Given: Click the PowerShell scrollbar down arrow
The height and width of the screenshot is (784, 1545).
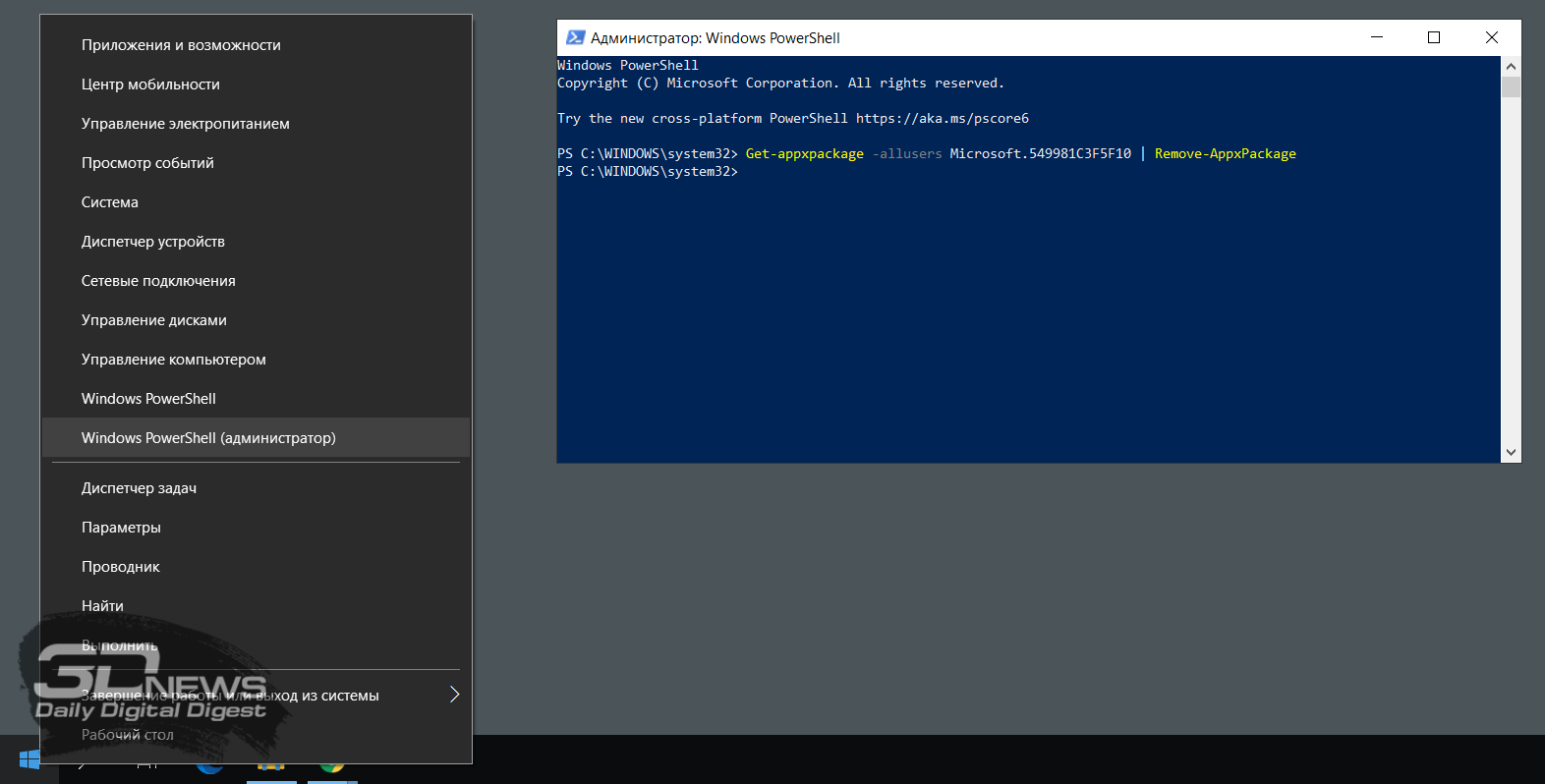Looking at the screenshot, I should pos(1511,453).
